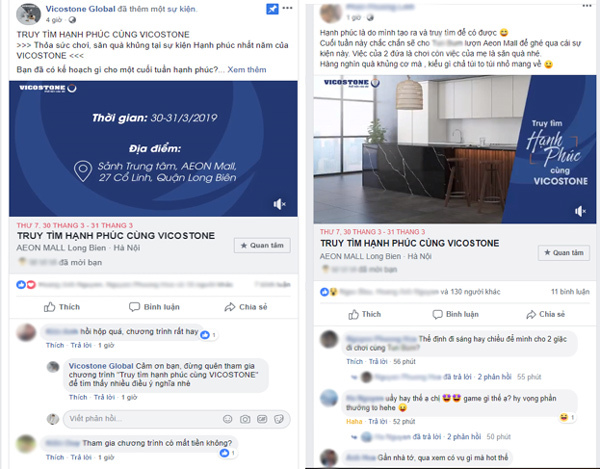Screen dimensions: 600x469
Task: Open Vicostone Global page name link
Action: 80,9
